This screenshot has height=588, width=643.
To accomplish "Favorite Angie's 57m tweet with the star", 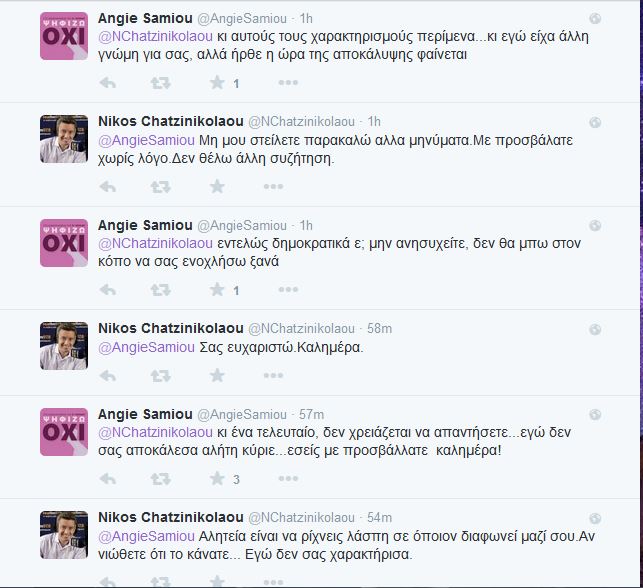I will pos(216,479).
